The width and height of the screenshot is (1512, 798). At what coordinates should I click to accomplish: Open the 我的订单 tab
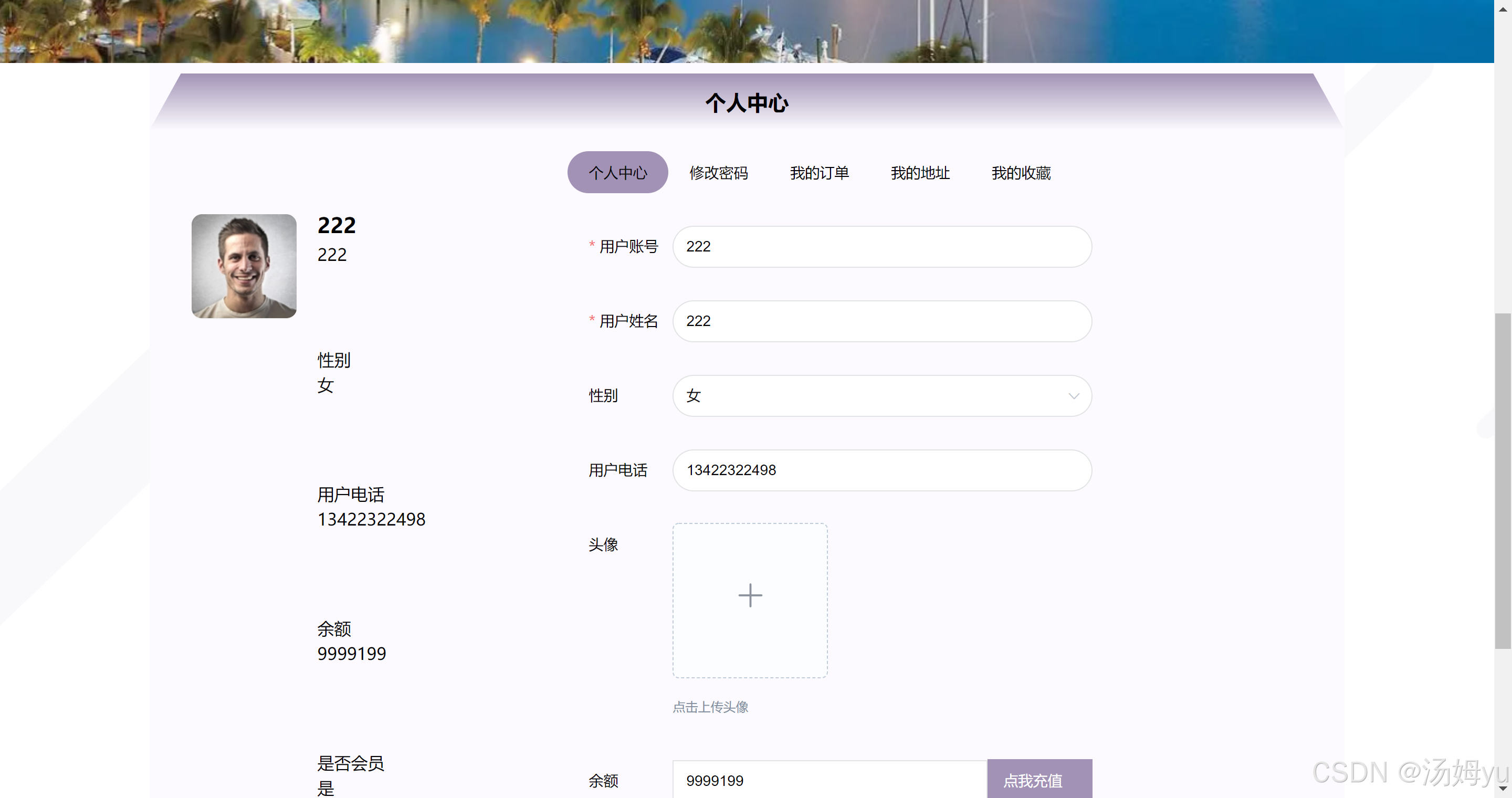pyautogui.click(x=819, y=173)
